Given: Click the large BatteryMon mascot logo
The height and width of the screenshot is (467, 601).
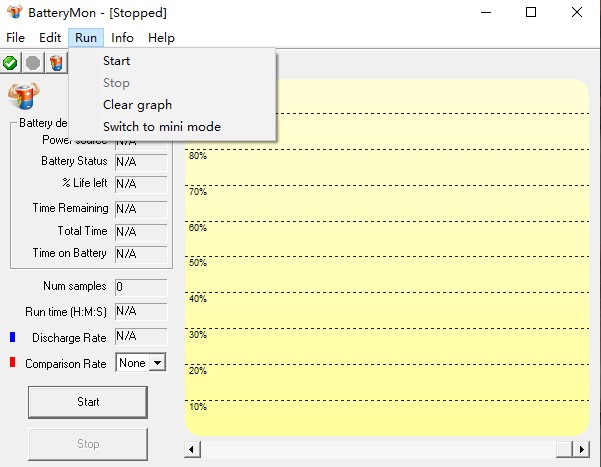Looking at the screenshot, I should tap(23, 95).
